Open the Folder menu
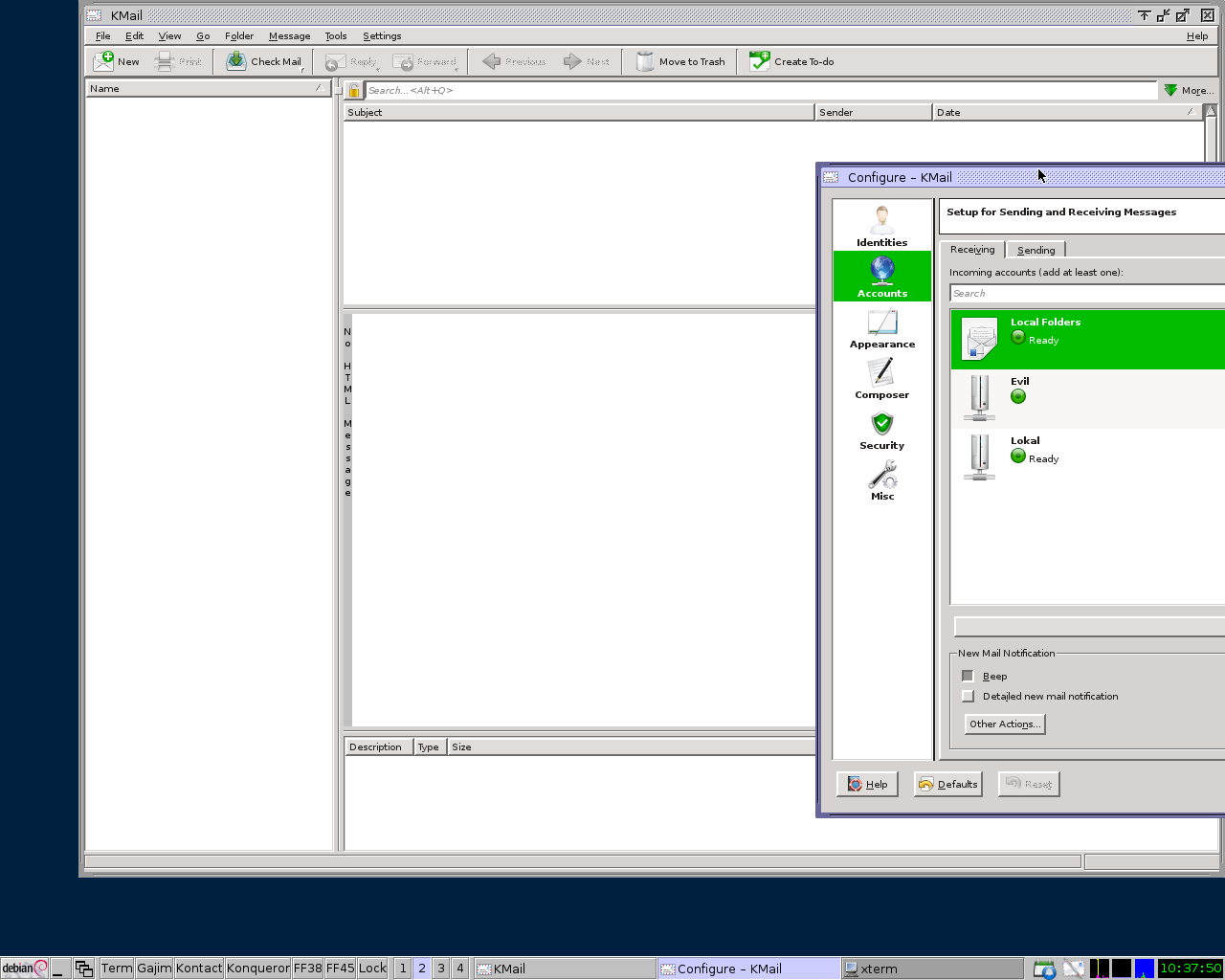This screenshot has height=980, width=1225. (239, 36)
